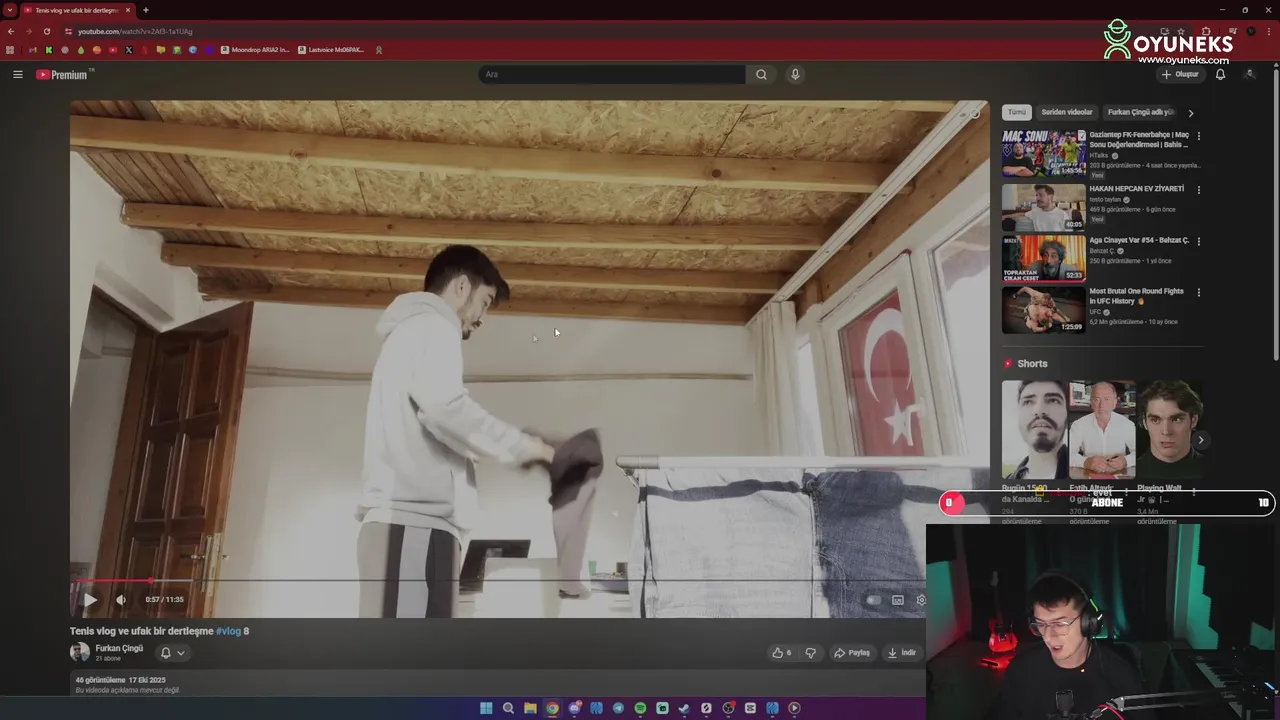Toggle the autoplay switch in player
The height and width of the screenshot is (720, 1280).
pos(873,600)
